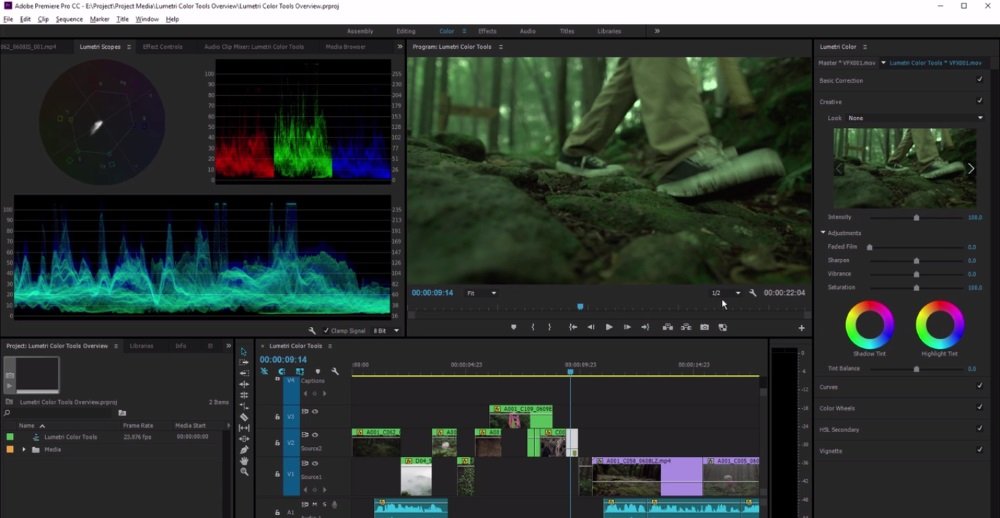Open 8 Bit dropdown in scopes
1000x518 pixels.
tap(386, 330)
